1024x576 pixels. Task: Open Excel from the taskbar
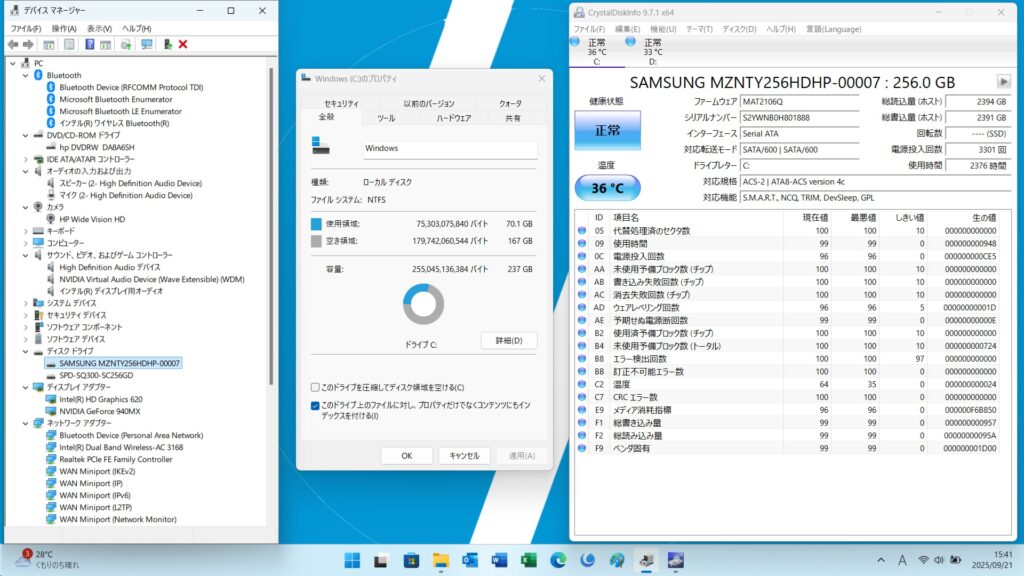529,559
